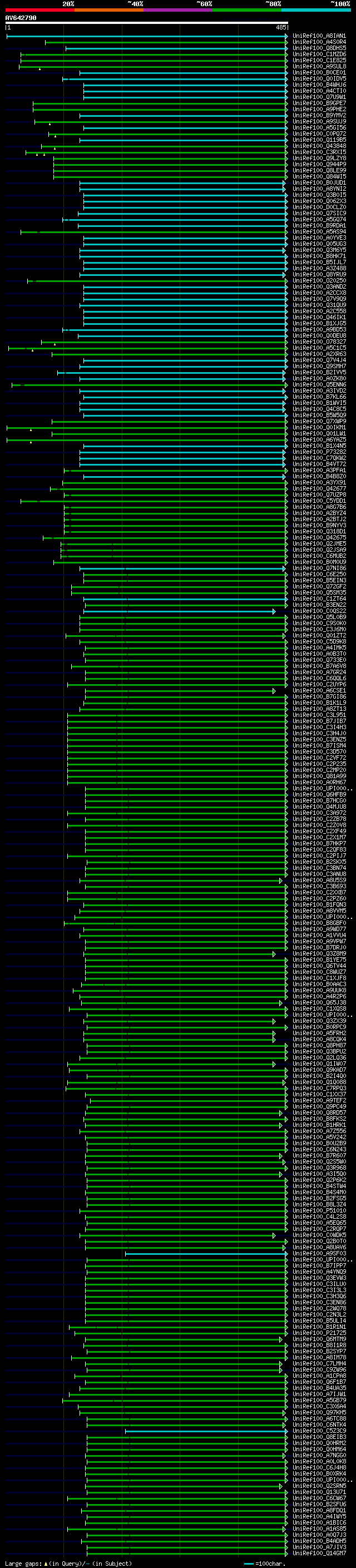Open the UniRef100_C5D9K8 entry

(x=319, y=641)
